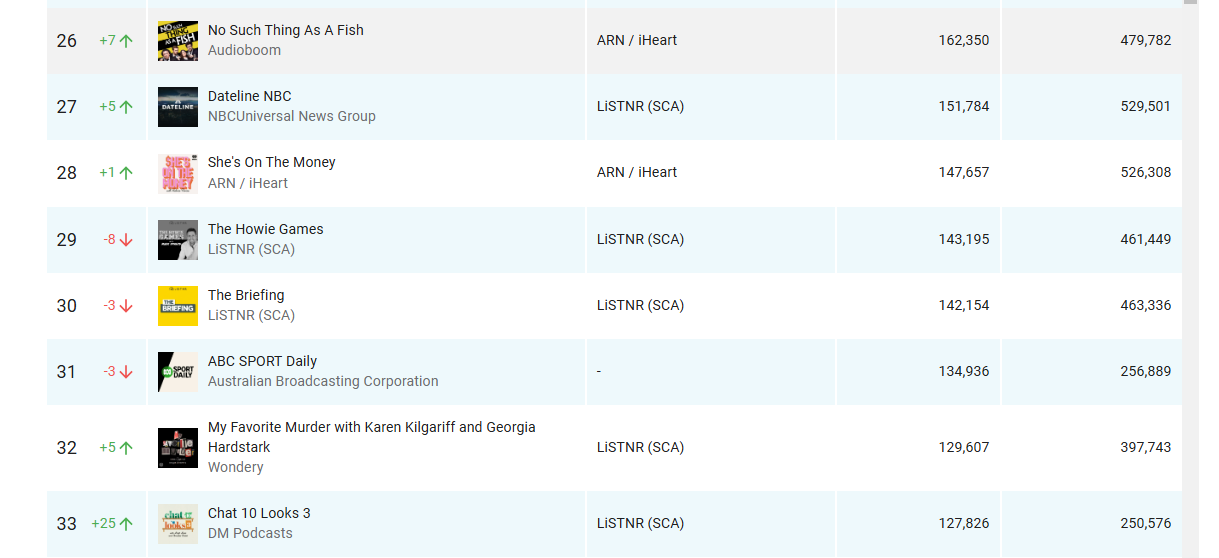The height and width of the screenshot is (558, 1219).
Task: Click the Dateline NBC podcast cover icon
Action: coord(178,107)
